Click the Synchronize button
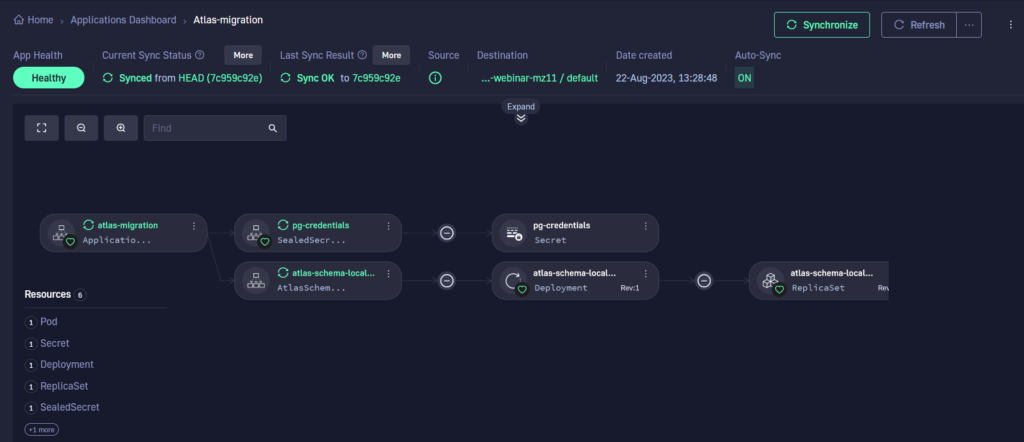The image size is (1024, 442). point(822,25)
